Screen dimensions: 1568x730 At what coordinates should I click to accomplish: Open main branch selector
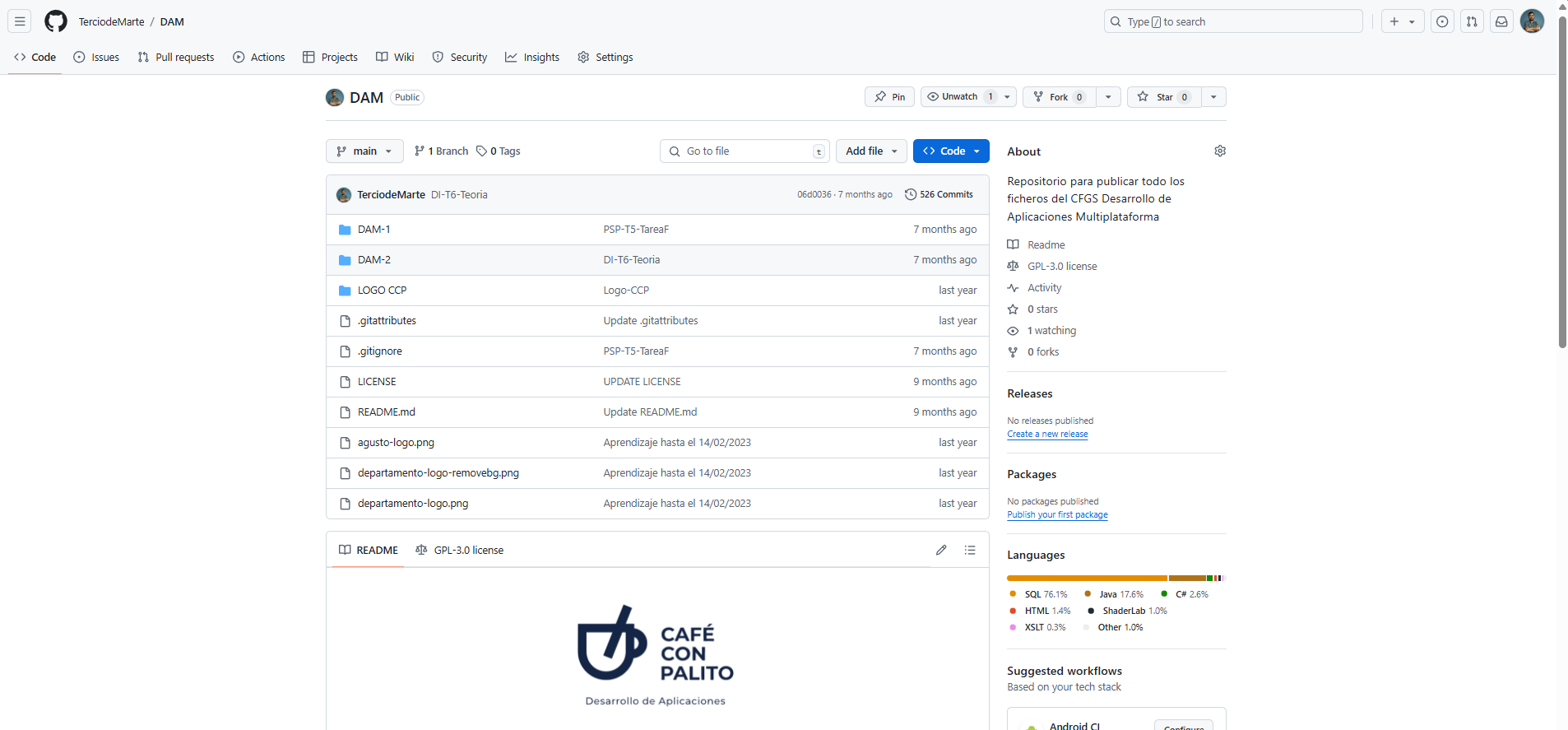pos(364,151)
